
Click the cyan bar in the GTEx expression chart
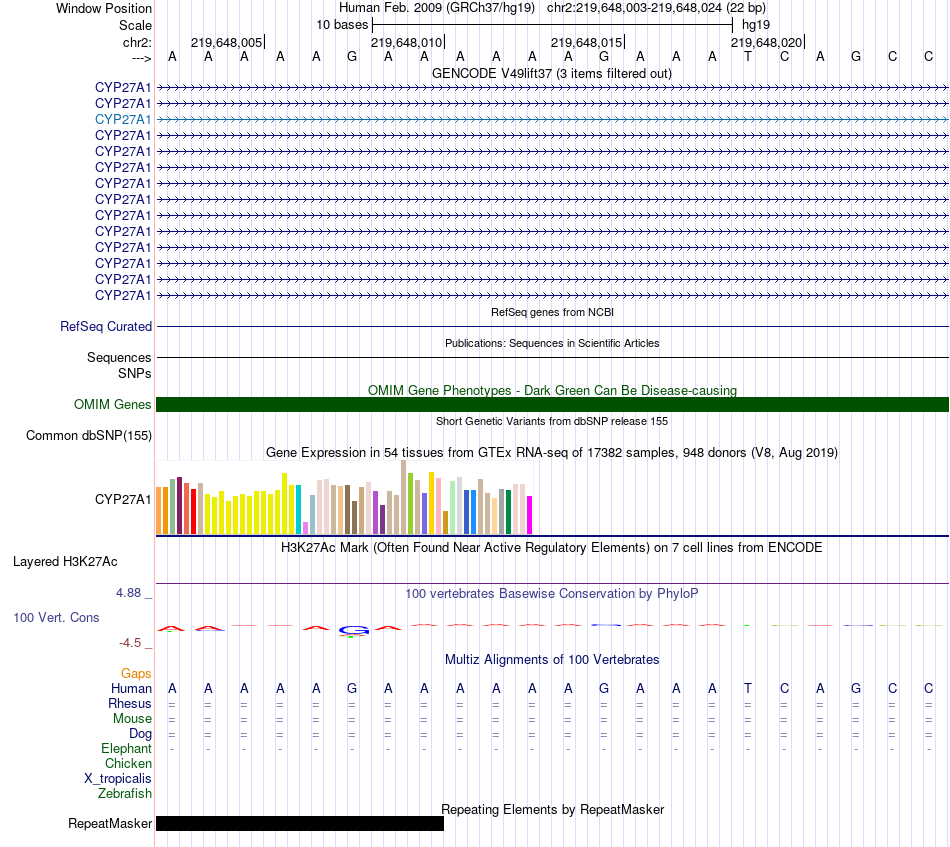(x=299, y=510)
